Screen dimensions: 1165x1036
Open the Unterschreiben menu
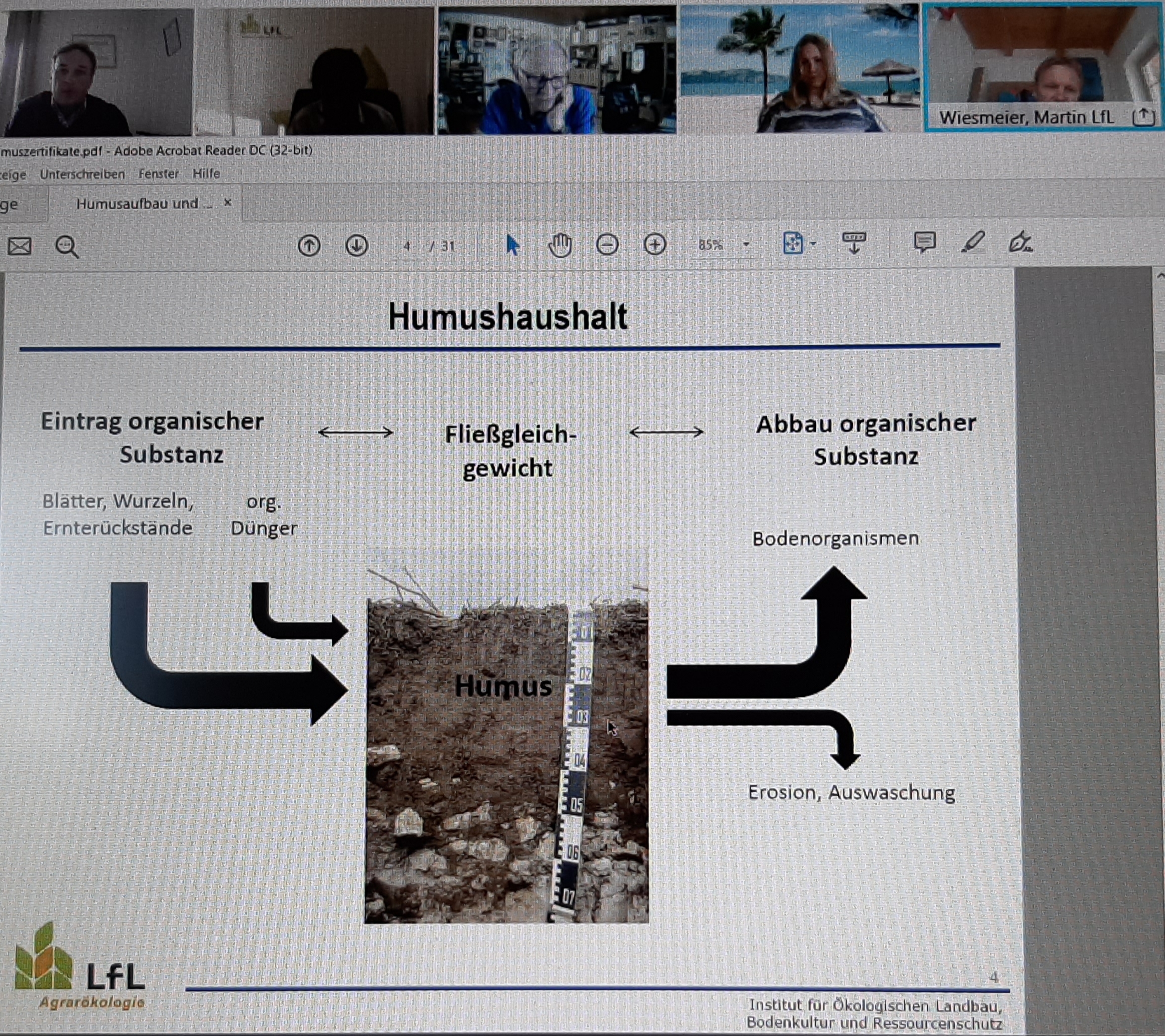82,174
